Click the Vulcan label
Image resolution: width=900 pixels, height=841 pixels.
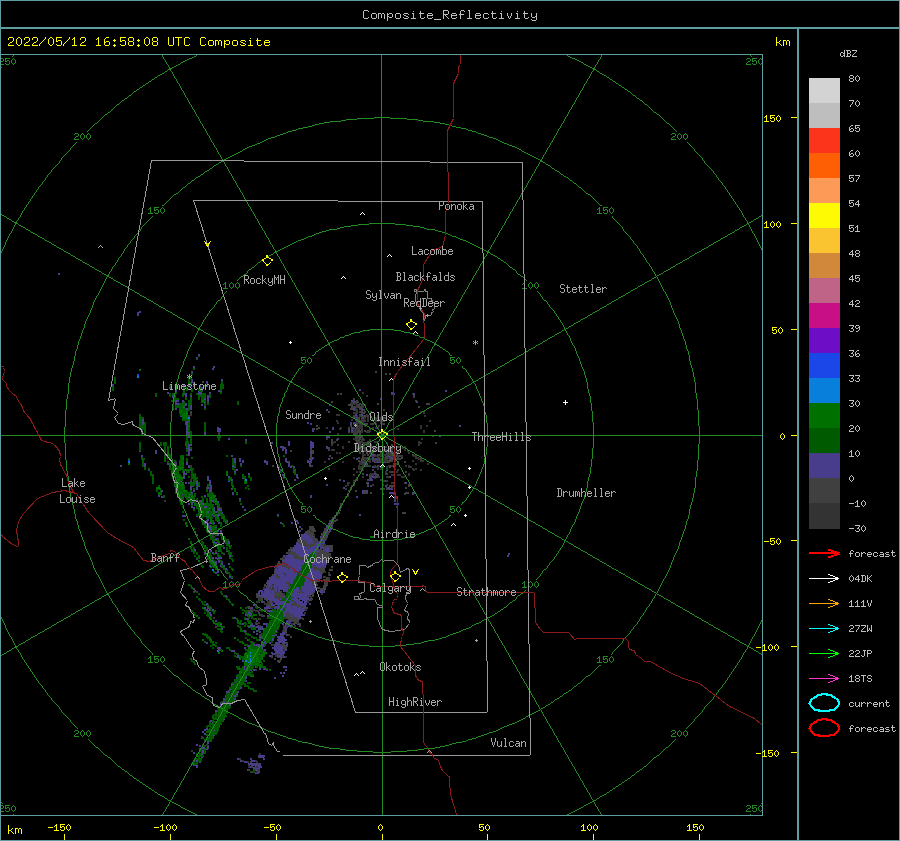pyautogui.click(x=509, y=743)
